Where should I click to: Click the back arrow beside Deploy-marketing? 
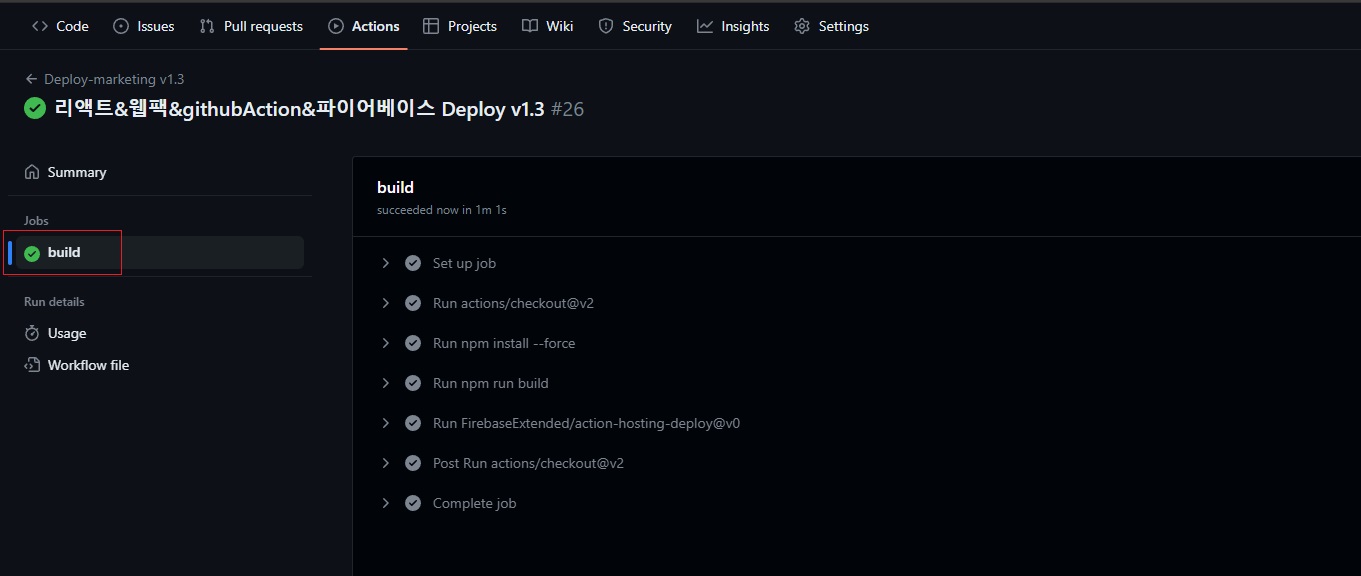[32, 79]
